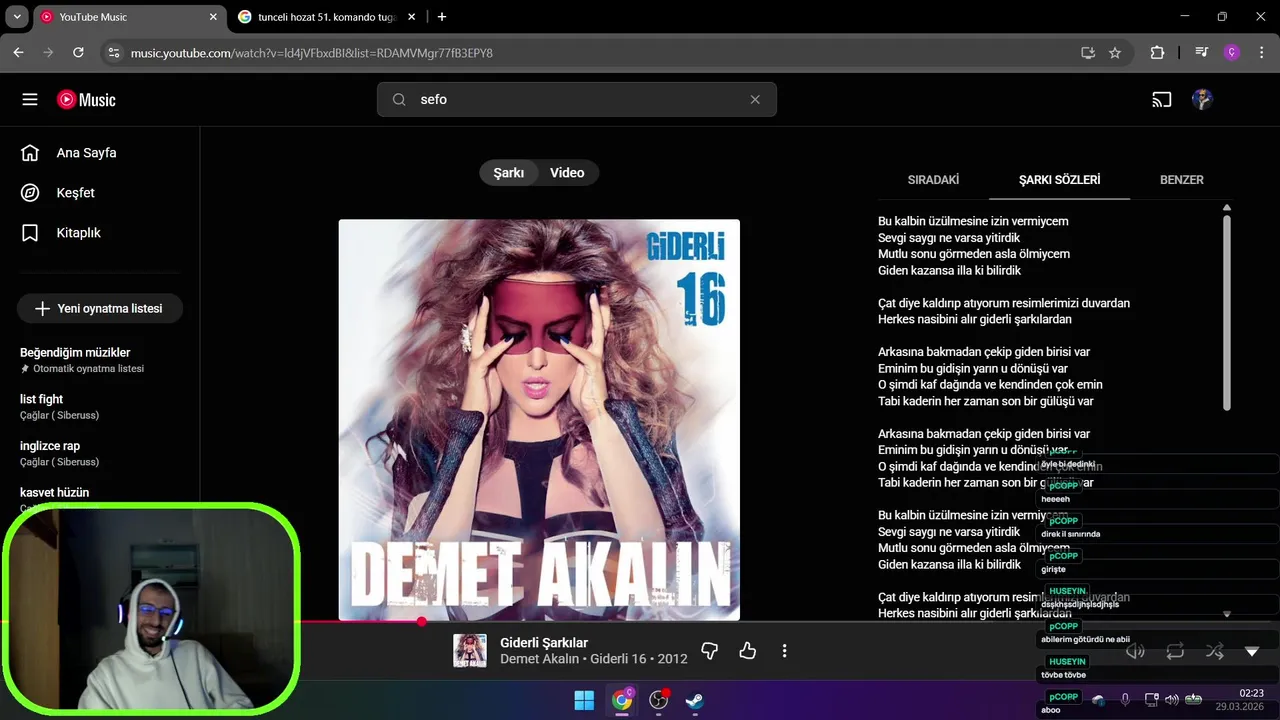Click the browser address bar URL
This screenshot has width=1280, height=720.
point(312,53)
